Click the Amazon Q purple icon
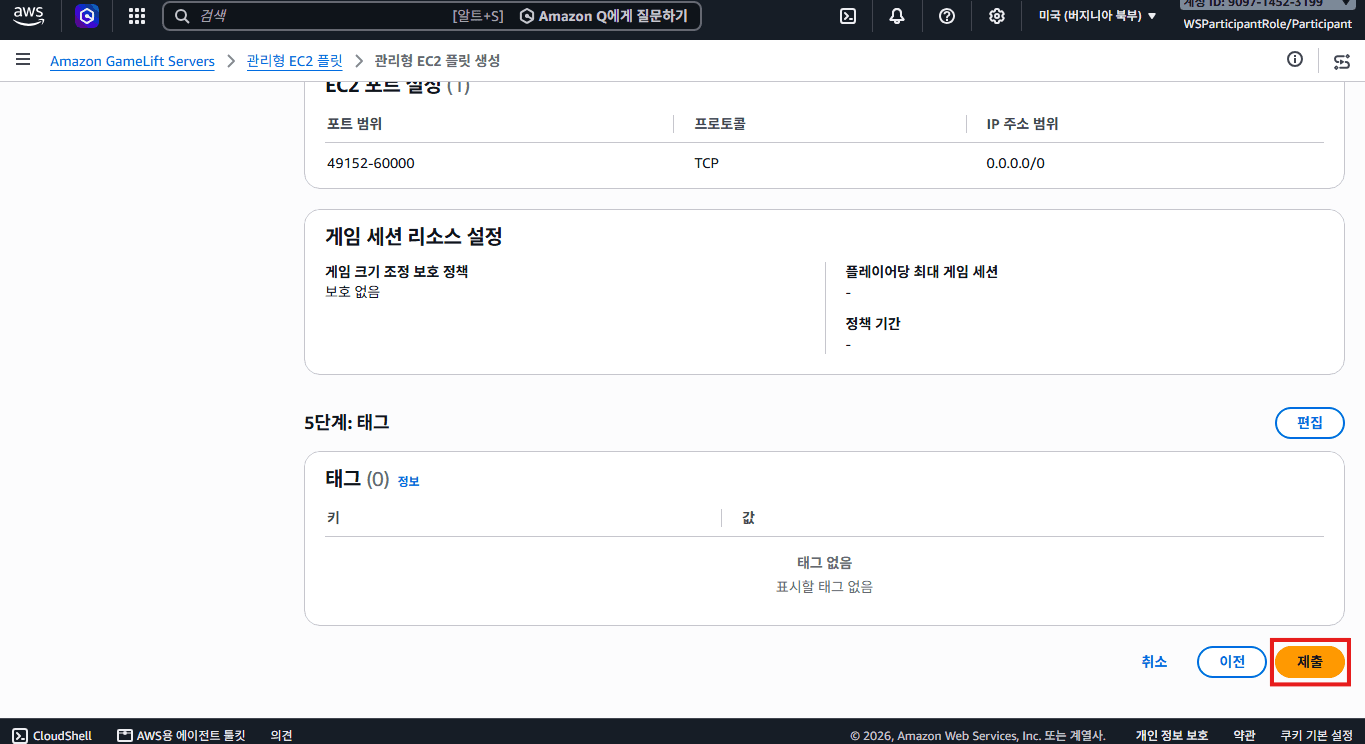This screenshot has width=1365, height=744. (87, 16)
